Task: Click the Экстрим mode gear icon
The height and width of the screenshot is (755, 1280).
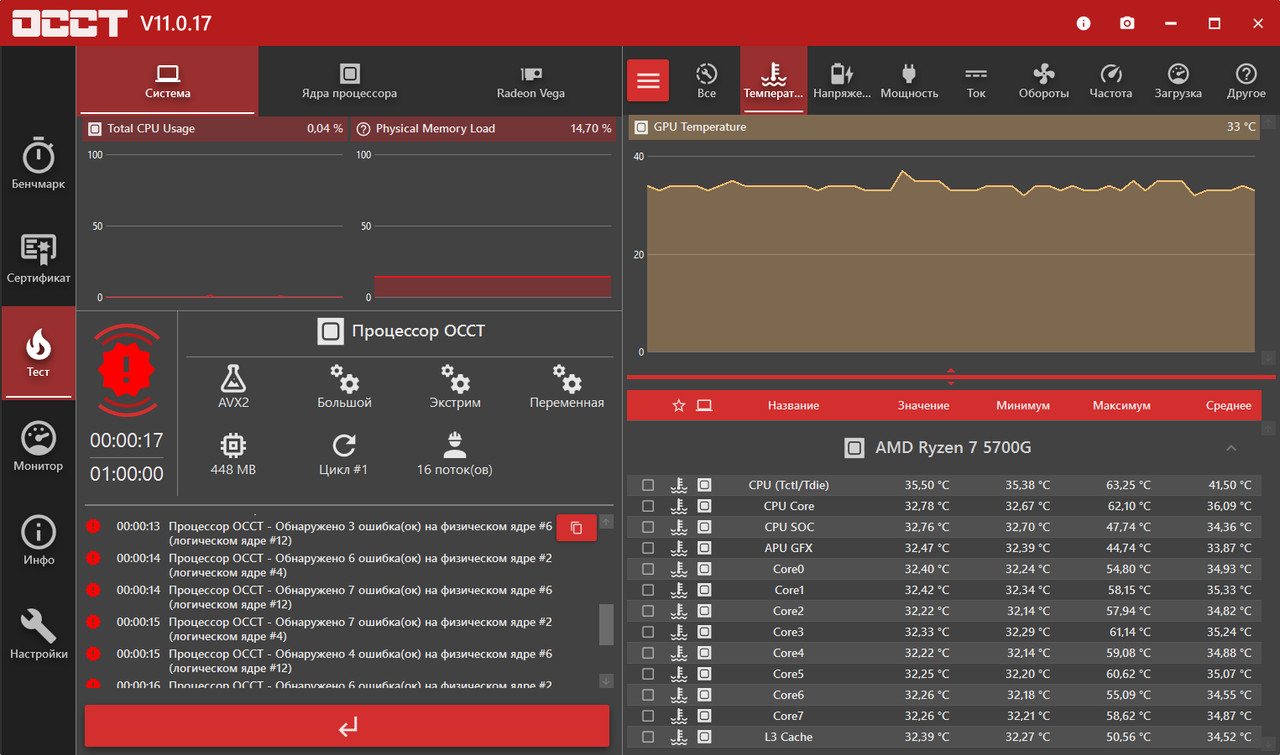Action: point(455,378)
